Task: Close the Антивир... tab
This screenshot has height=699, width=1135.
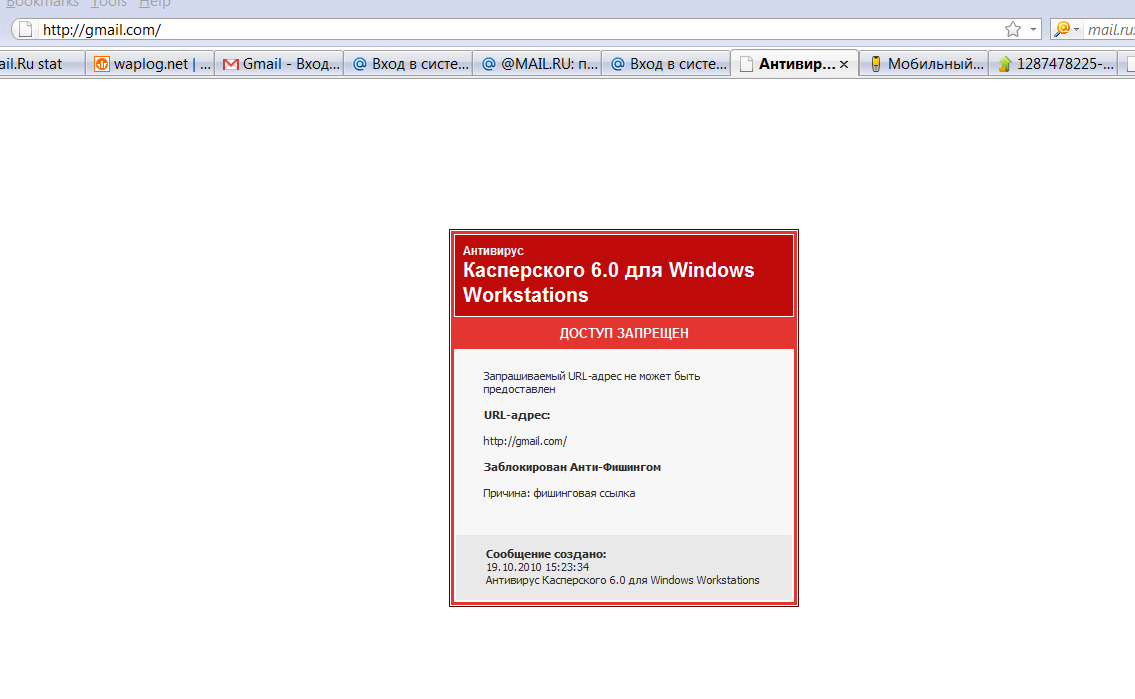Action: point(844,64)
